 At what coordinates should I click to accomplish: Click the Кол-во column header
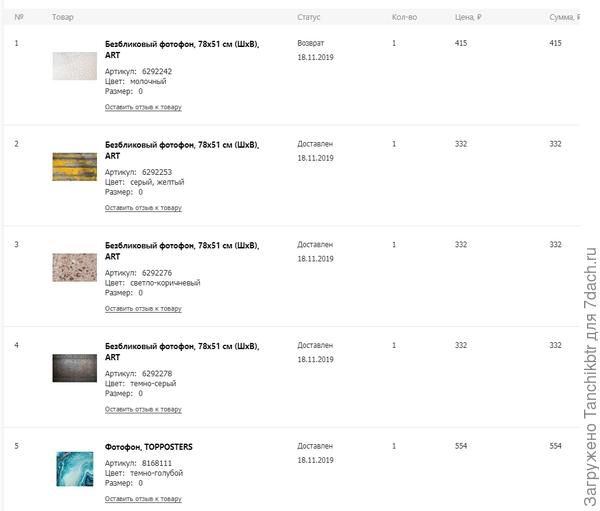[404, 17]
